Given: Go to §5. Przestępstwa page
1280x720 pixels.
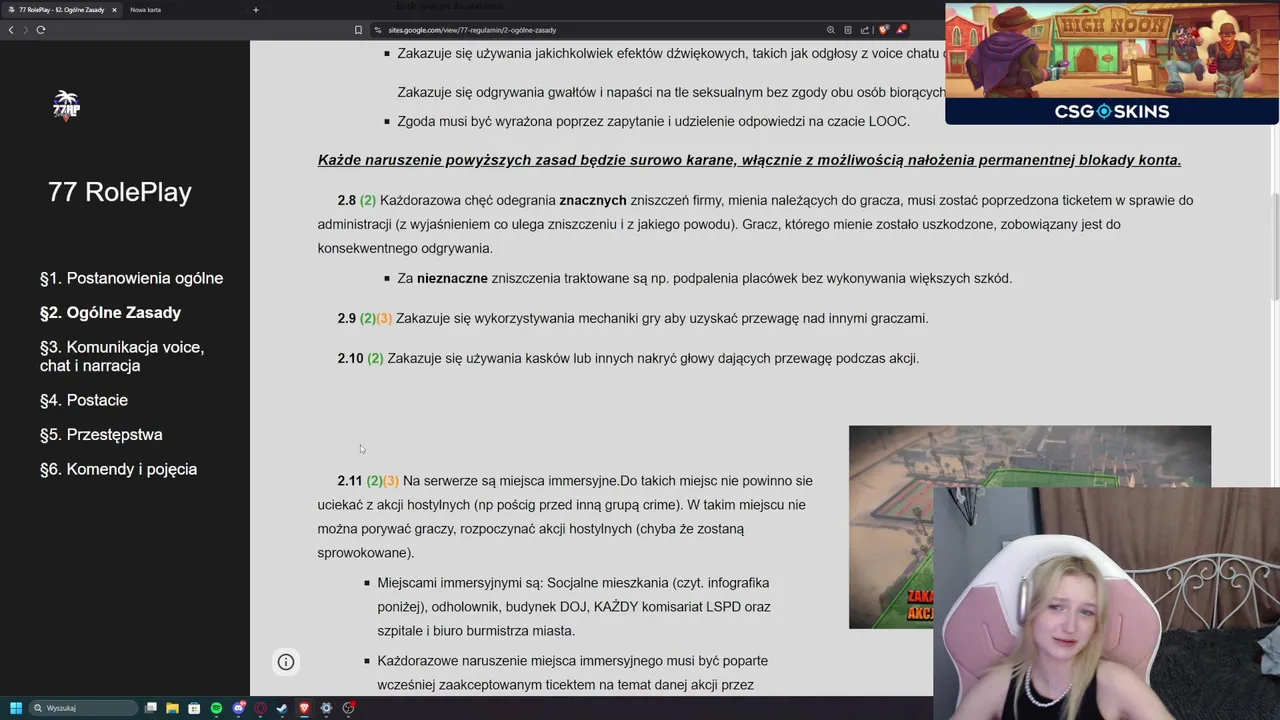Looking at the screenshot, I should pyautogui.click(x=101, y=435).
